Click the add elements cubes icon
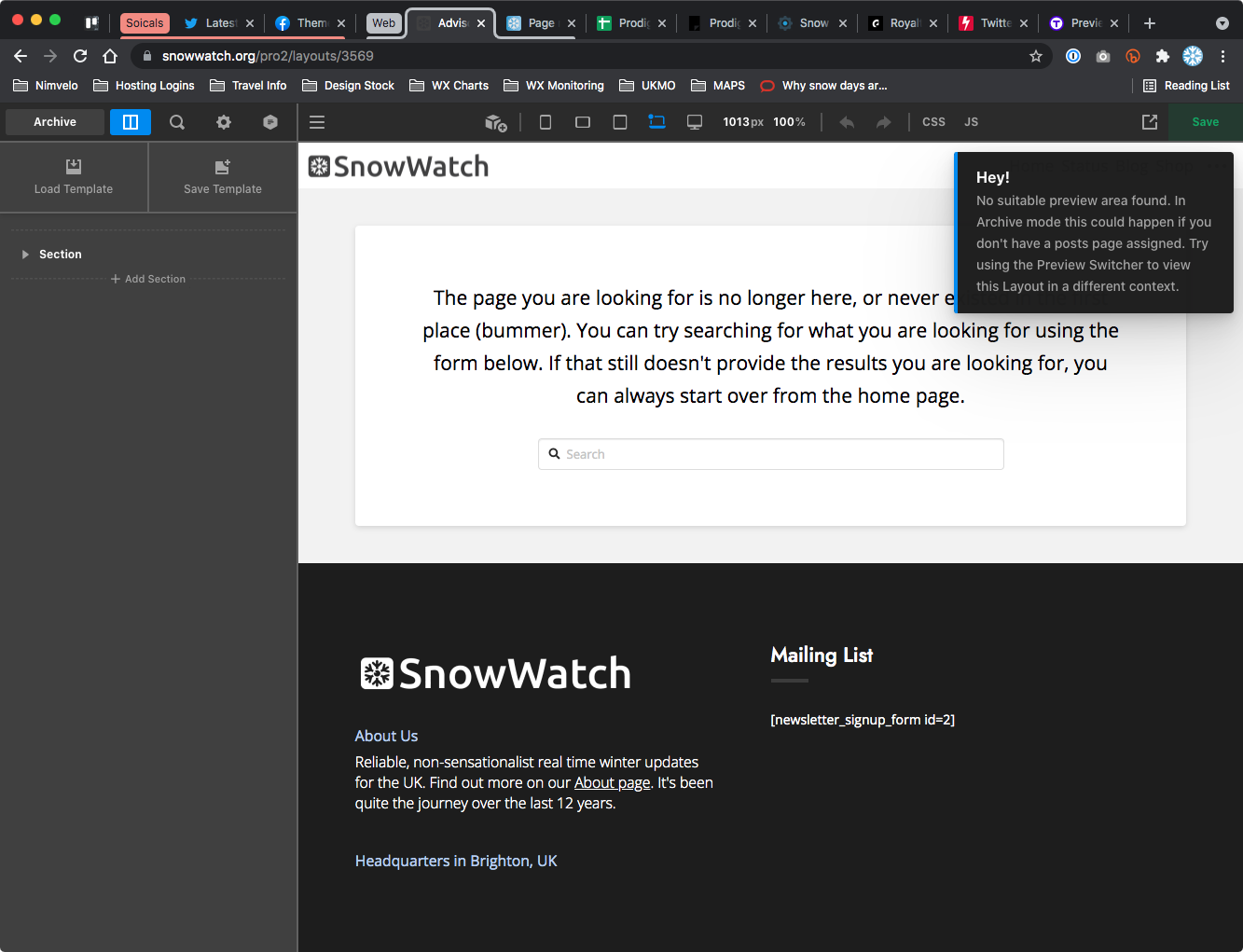 point(496,122)
